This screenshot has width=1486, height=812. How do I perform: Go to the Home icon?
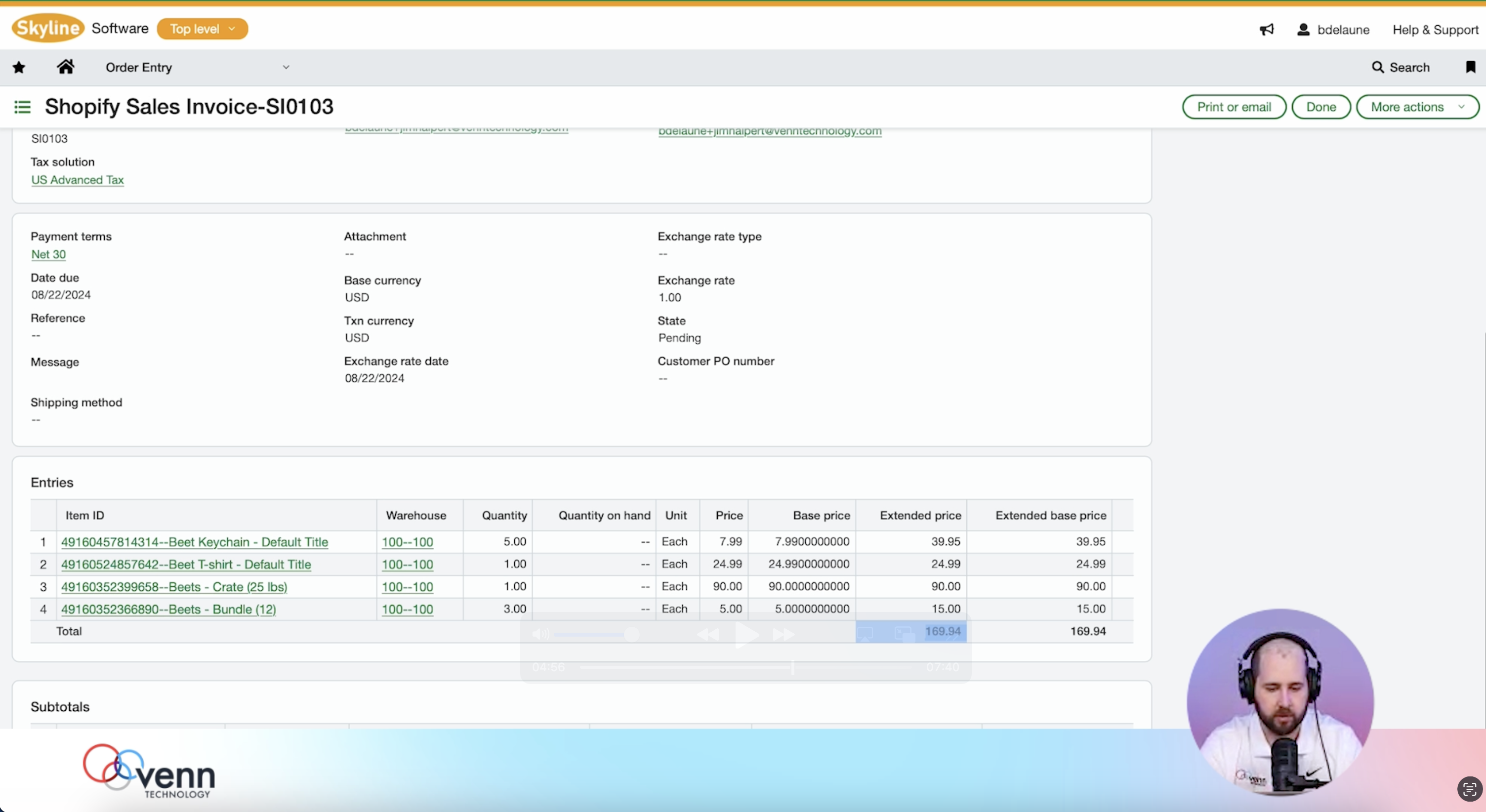click(x=66, y=67)
